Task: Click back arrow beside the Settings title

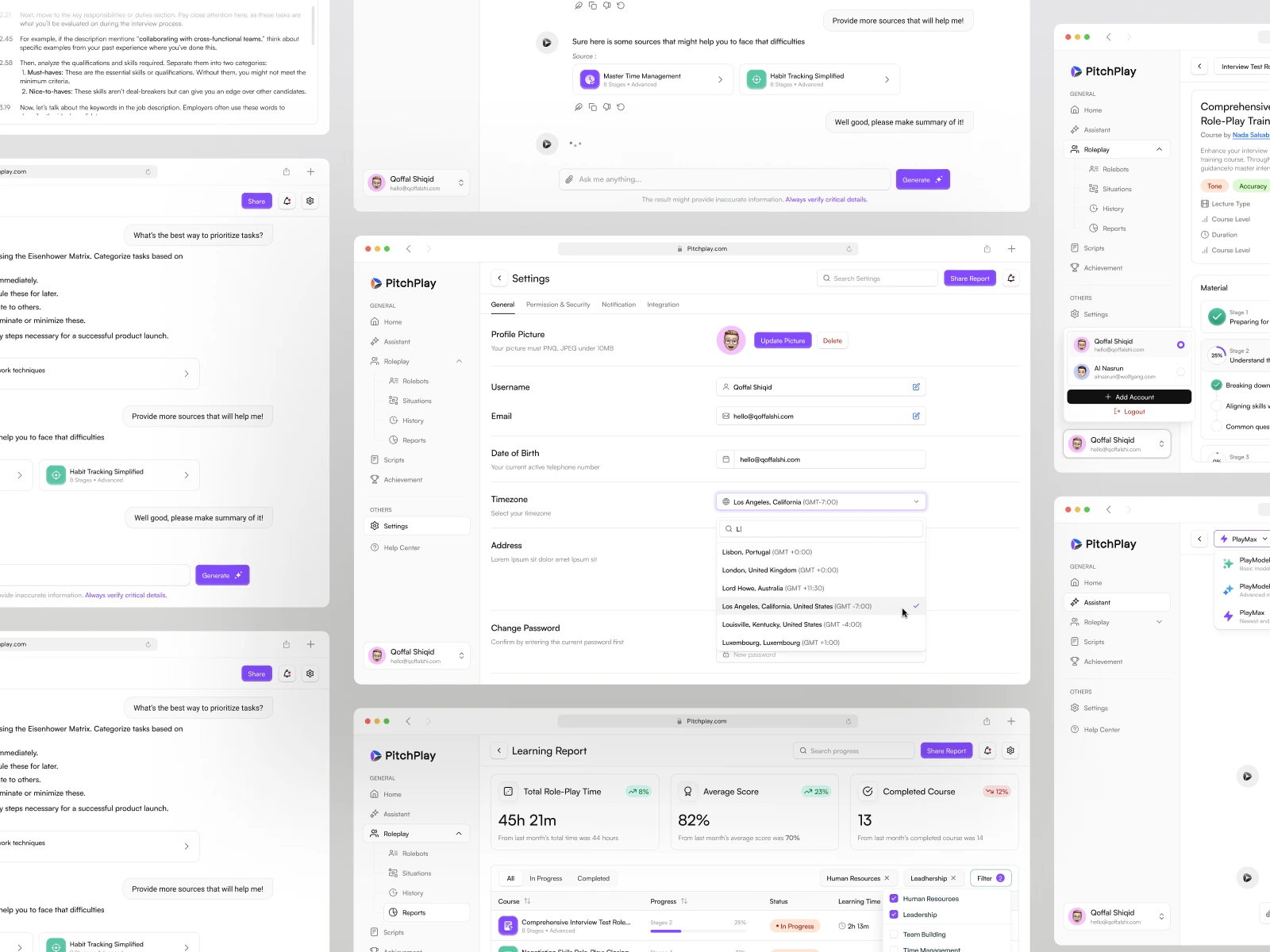Action: click(499, 278)
